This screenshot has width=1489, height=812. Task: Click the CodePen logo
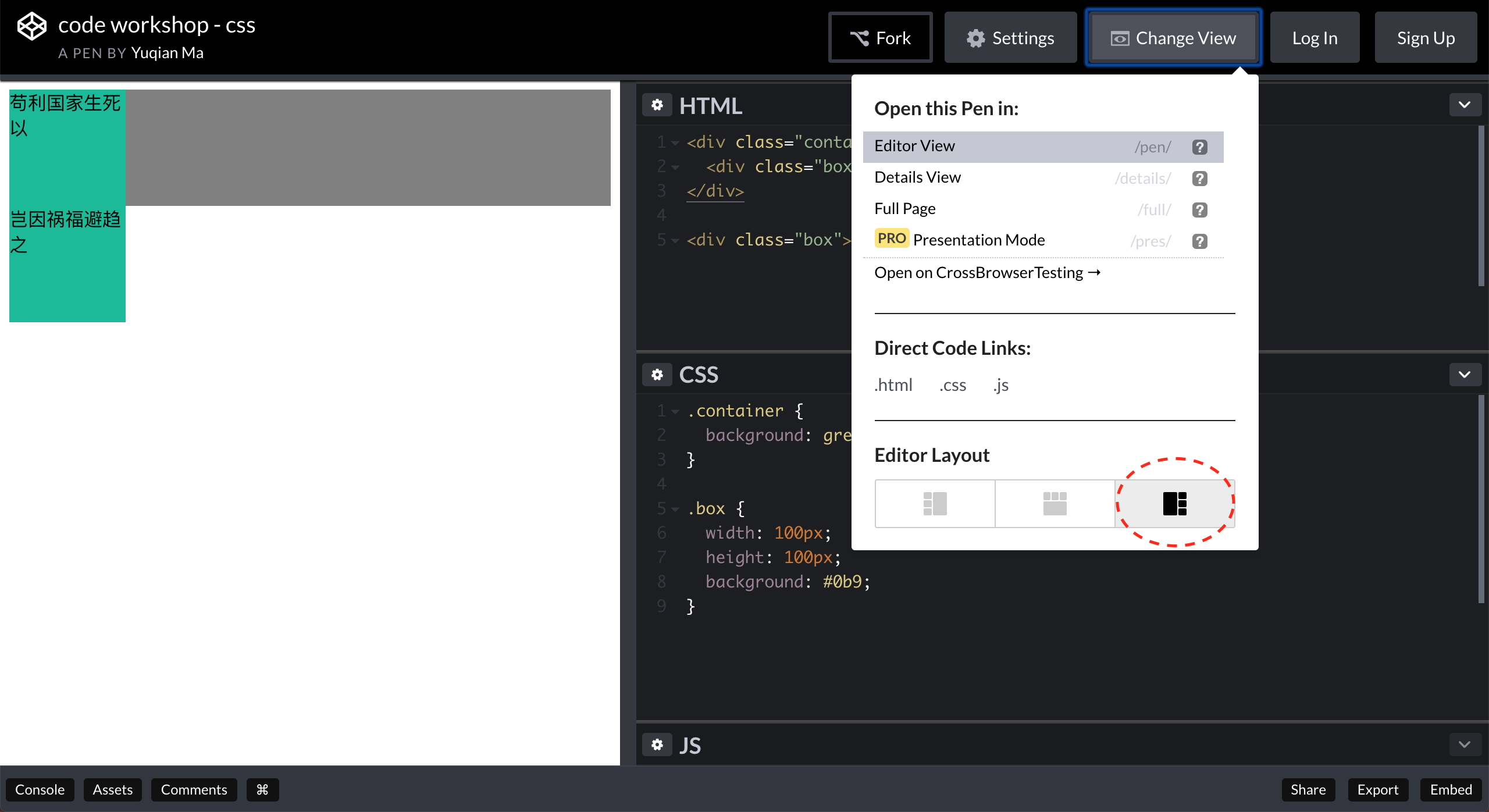click(31, 26)
